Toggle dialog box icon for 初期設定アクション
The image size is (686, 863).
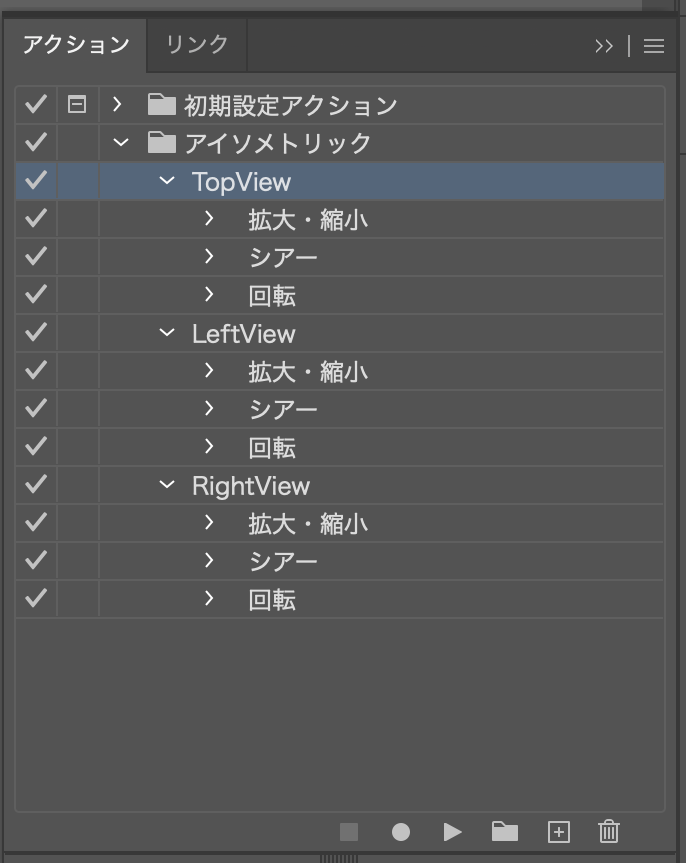click(77, 104)
